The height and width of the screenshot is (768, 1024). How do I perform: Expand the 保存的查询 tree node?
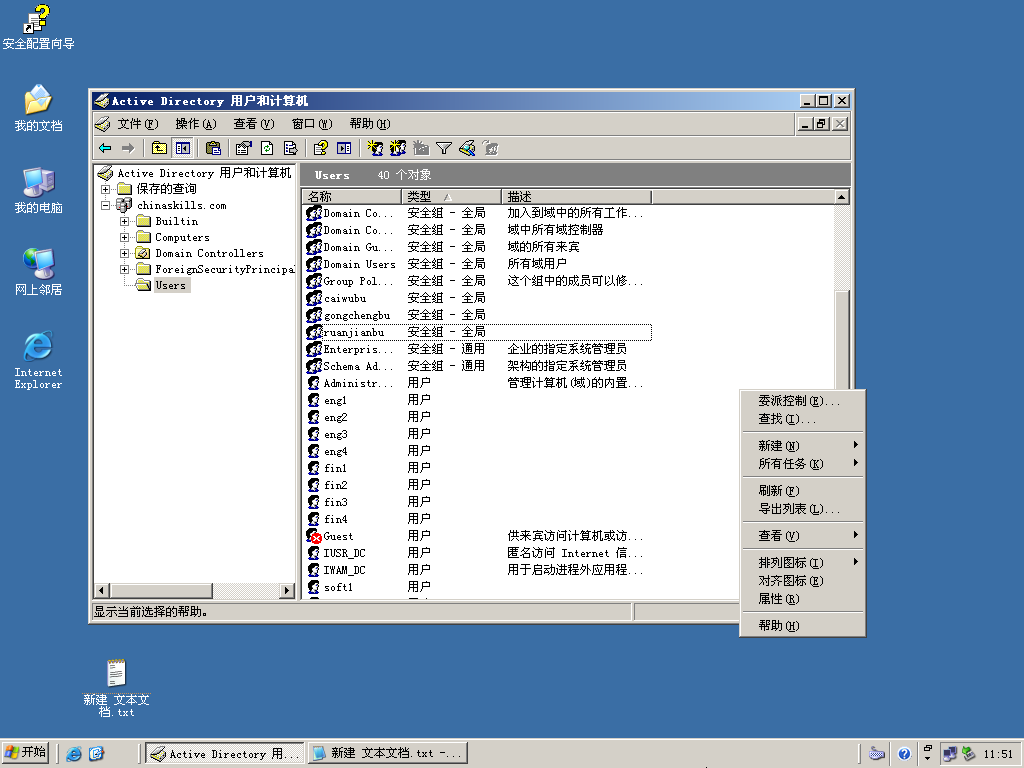click(x=105, y=189)
